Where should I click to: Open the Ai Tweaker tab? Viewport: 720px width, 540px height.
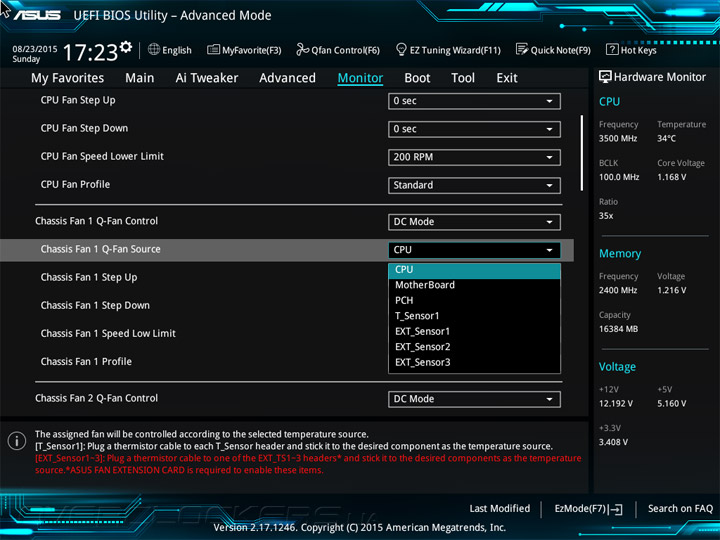click(207, 78)
